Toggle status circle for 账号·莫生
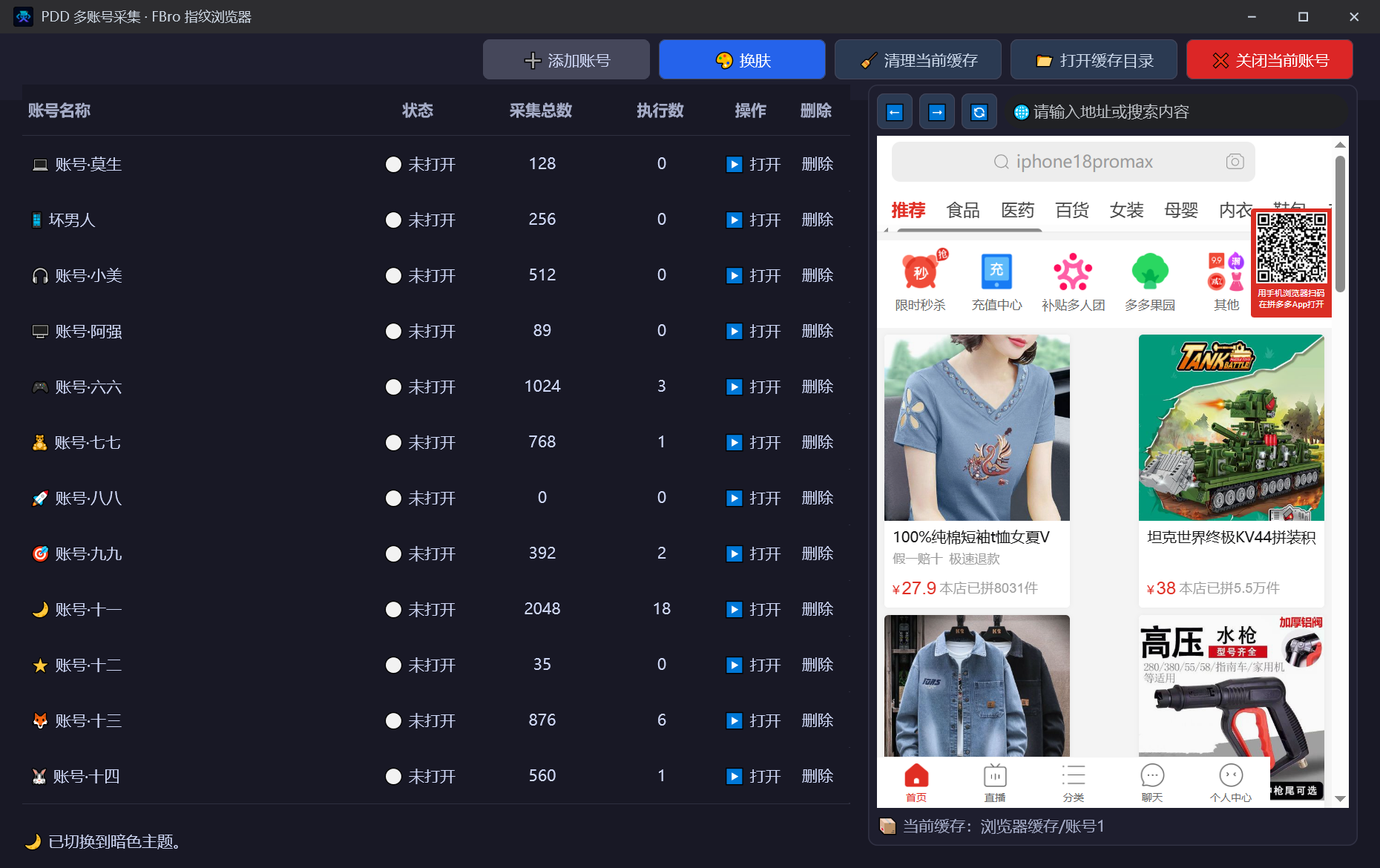The height and width of the screenshot is (868, 1380). (x=394, y=165)
